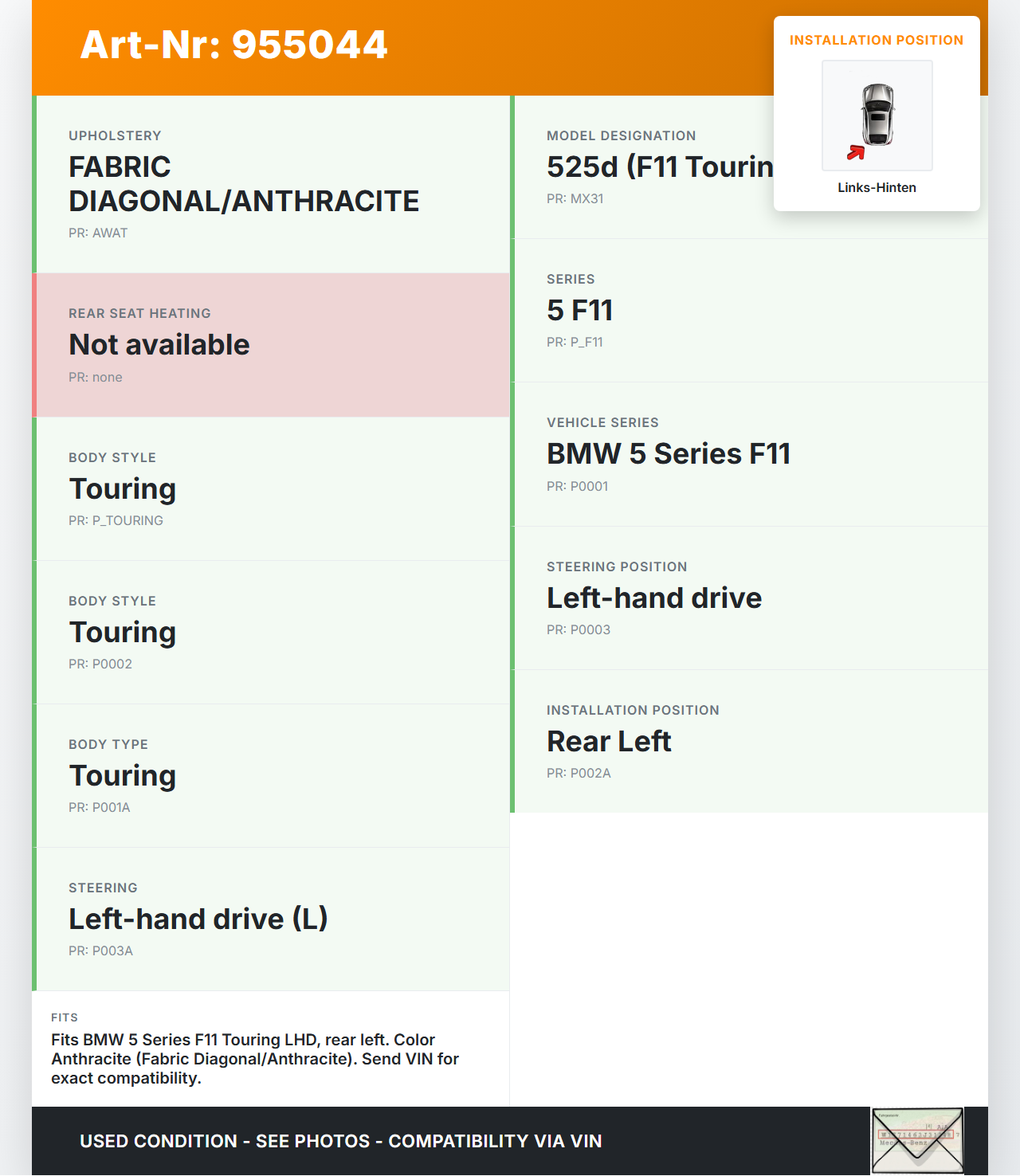Click the BMW 5 Series F11 vehicle series
The image size is (1020, 1176).
click(669, 453)
